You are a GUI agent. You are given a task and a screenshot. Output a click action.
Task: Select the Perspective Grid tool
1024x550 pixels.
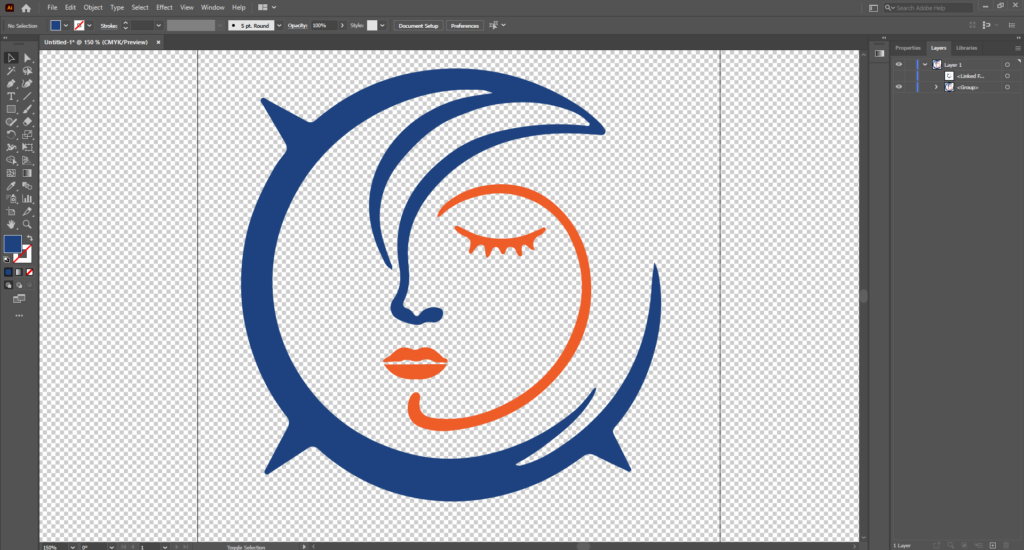(x=27, y=160)
